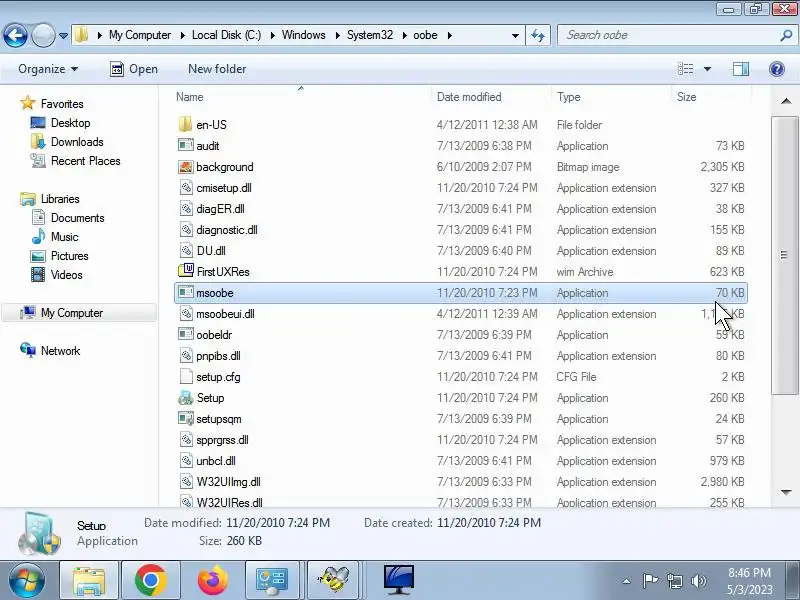Select the en-US folder
This screenshot has width=800, height=600.
tap(461, 124)
